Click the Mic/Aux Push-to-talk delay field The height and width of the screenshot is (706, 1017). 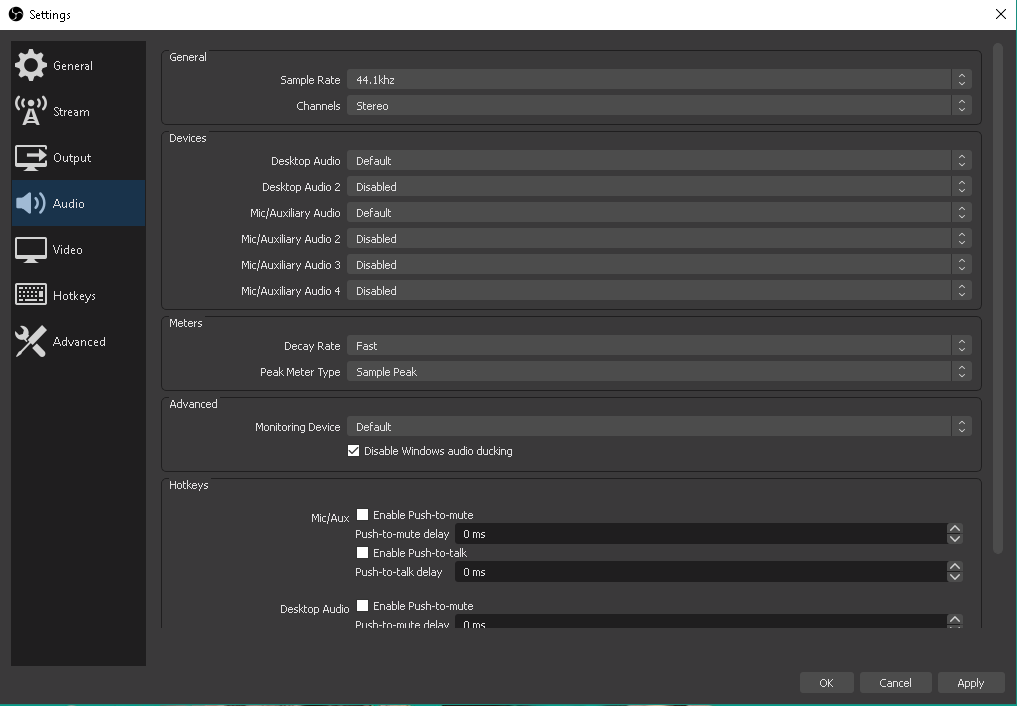point(700,572)
